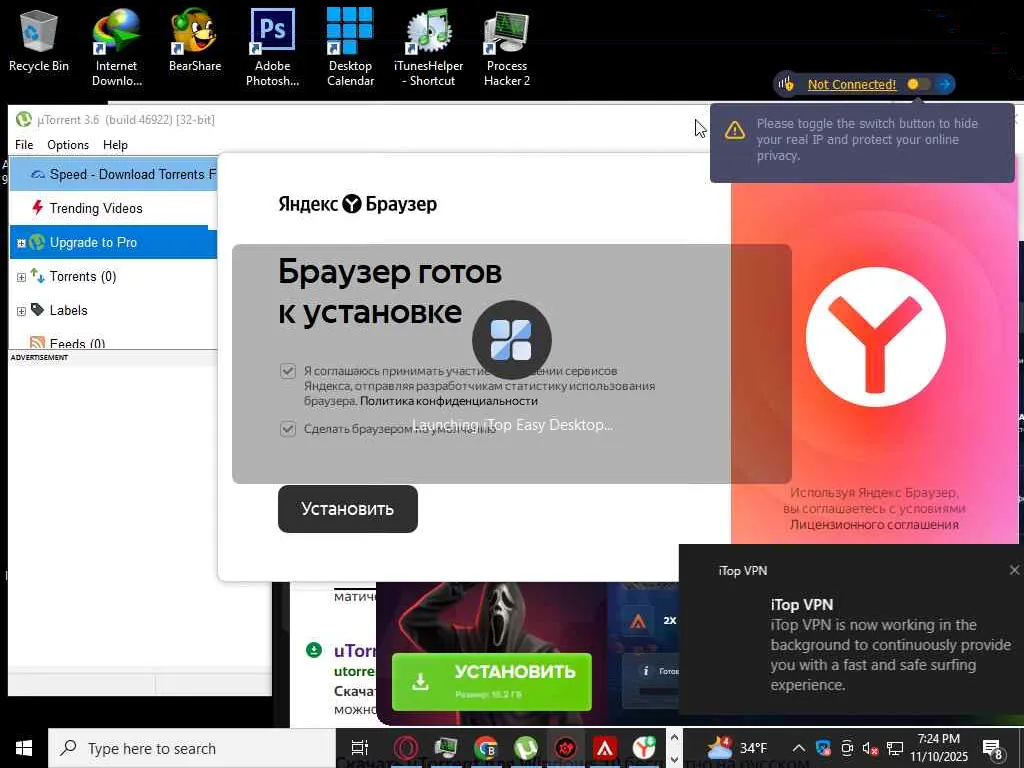Open the uTorrent Options menu
This screenshot has height=768, width=1024.
coord(68,144)
